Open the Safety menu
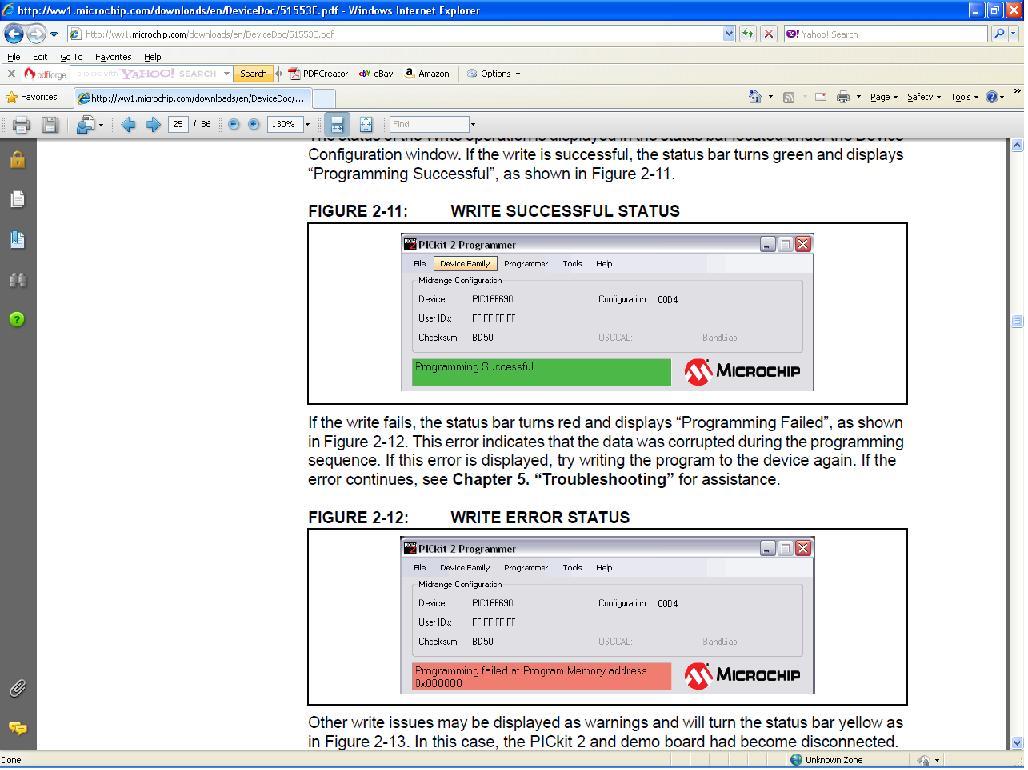This screenshot has height=770, width=1028. click(x=924, y=97)
